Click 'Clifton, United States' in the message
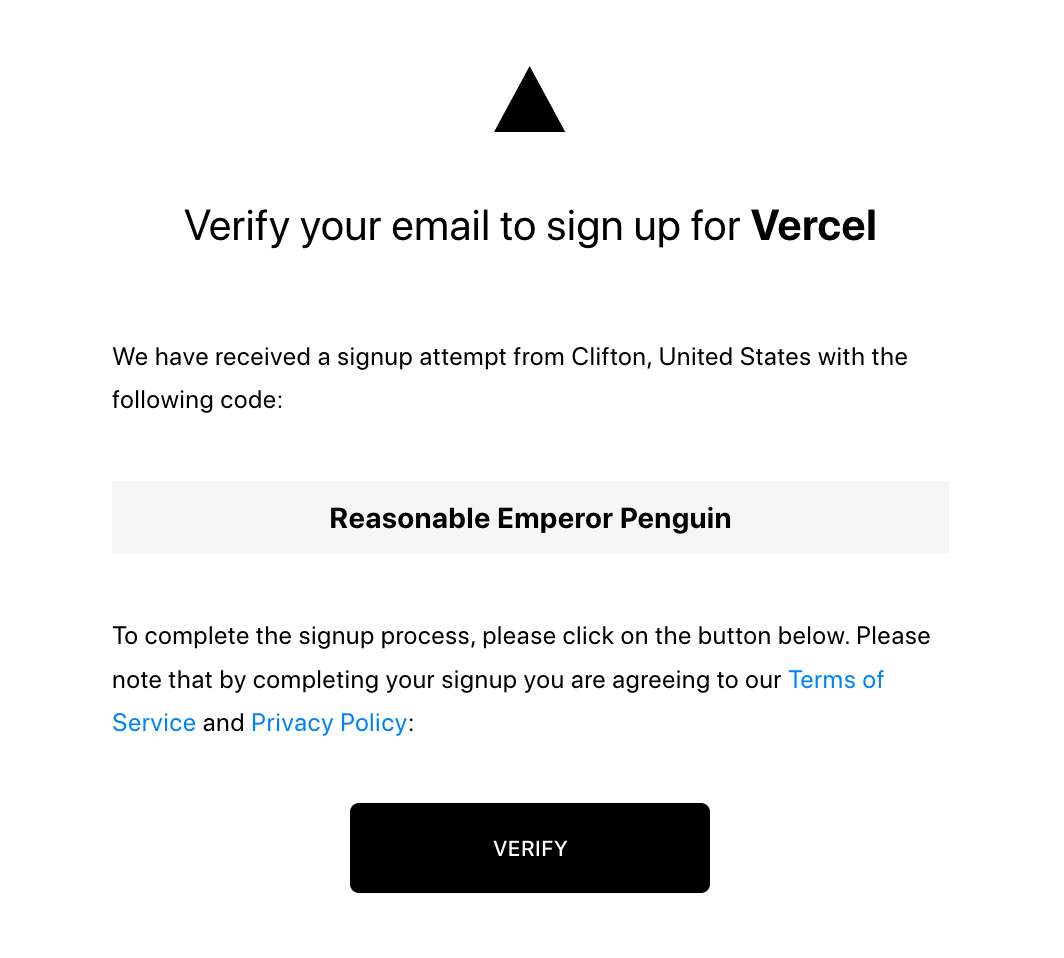Viewport: 1064px width, 958px height. point(690,357)
